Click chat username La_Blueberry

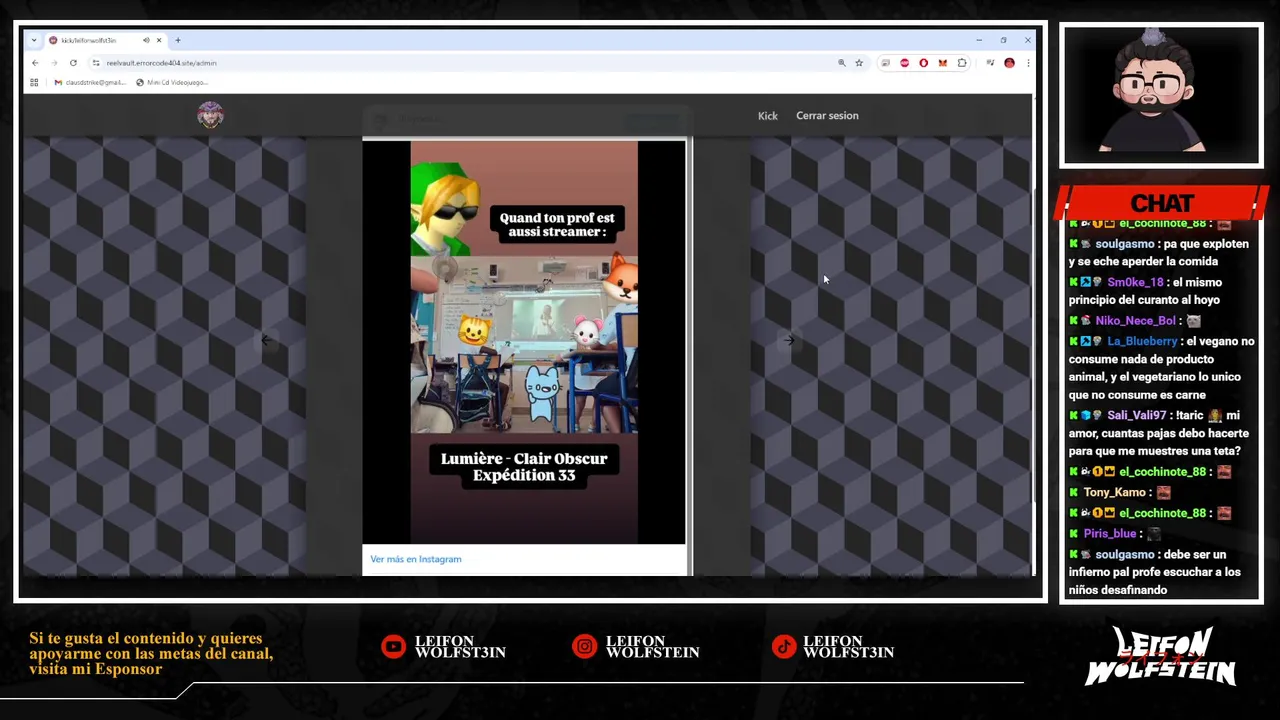(1142, 342)
